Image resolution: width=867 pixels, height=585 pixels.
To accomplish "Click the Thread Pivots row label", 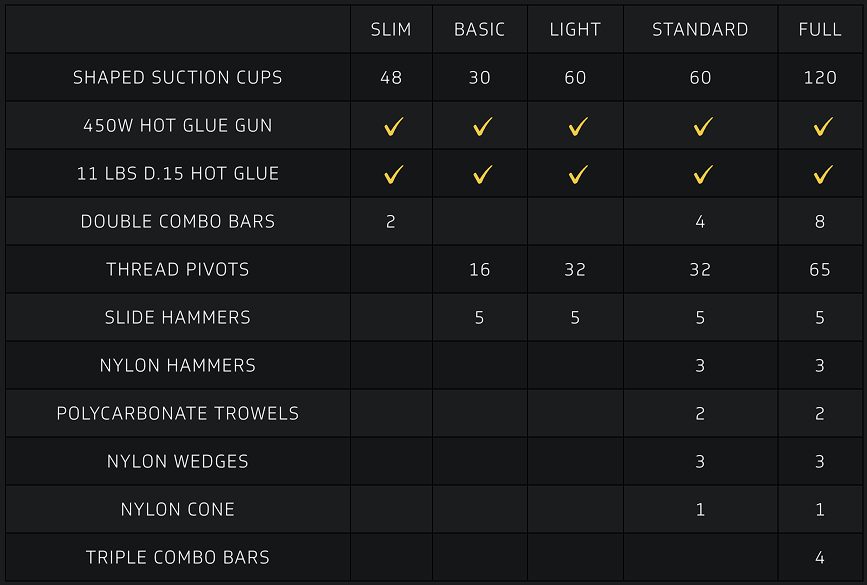I will tap(177, 269).
